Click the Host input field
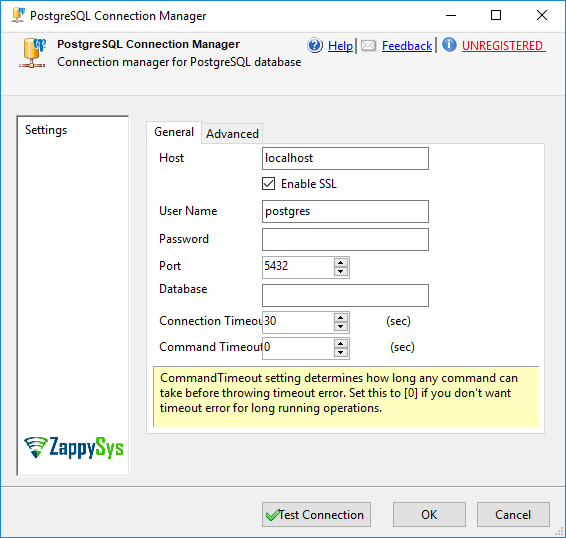Image resolution: width=566 pixels, height=538 pixels. [345, 158]
